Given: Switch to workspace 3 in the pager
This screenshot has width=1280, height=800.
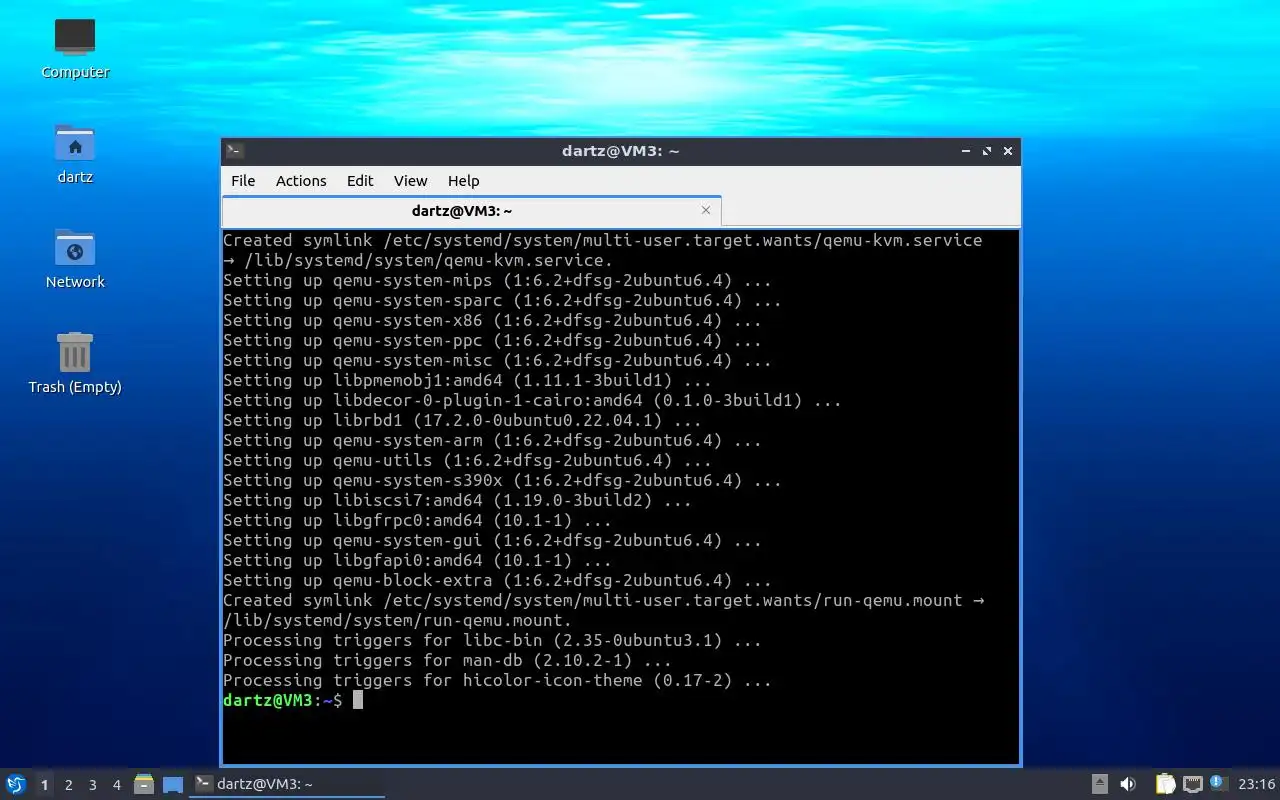Looking at the screenshot, I should point(92,785).
